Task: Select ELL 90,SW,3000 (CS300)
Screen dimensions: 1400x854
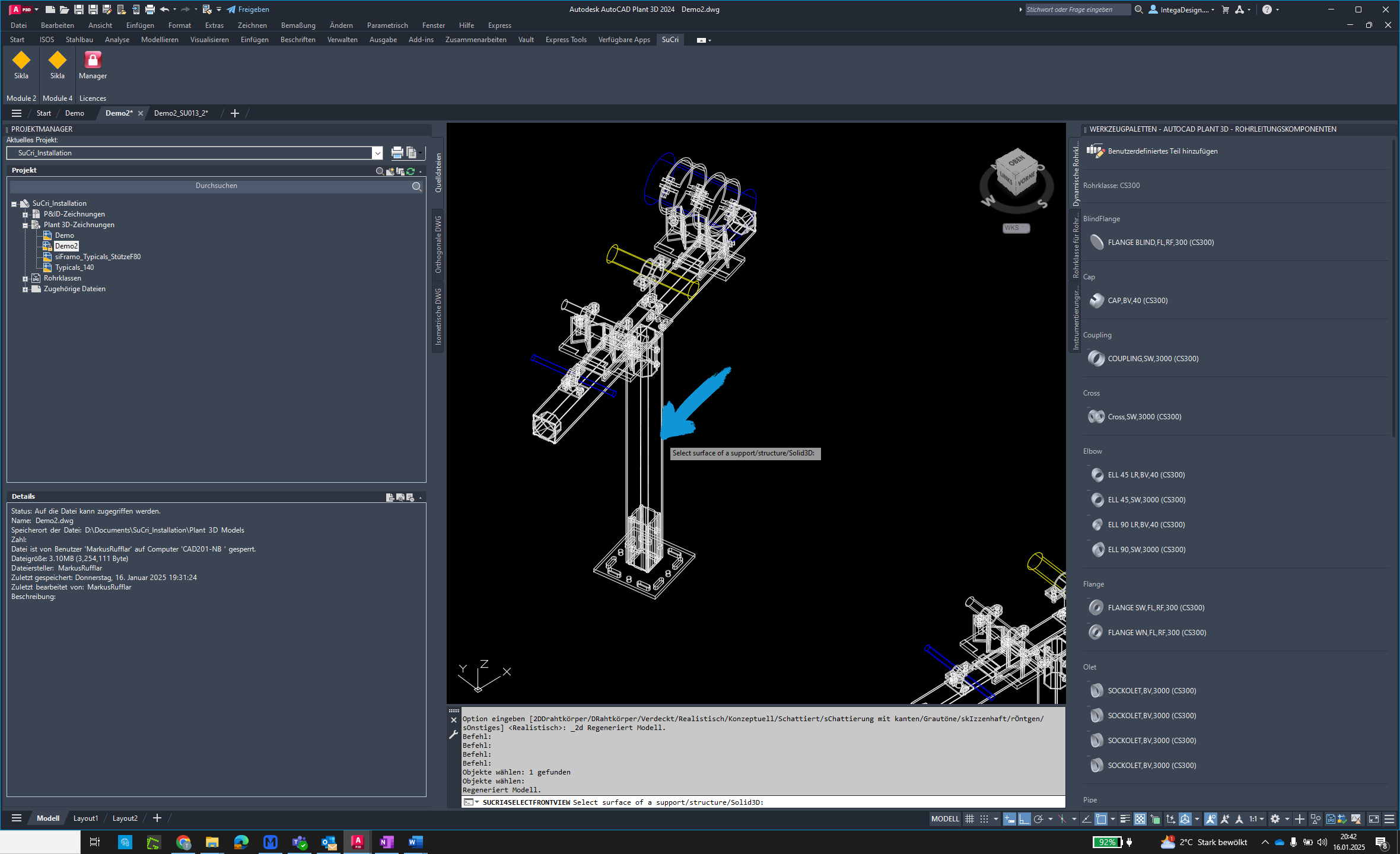Action: [x=1137, y=550]
